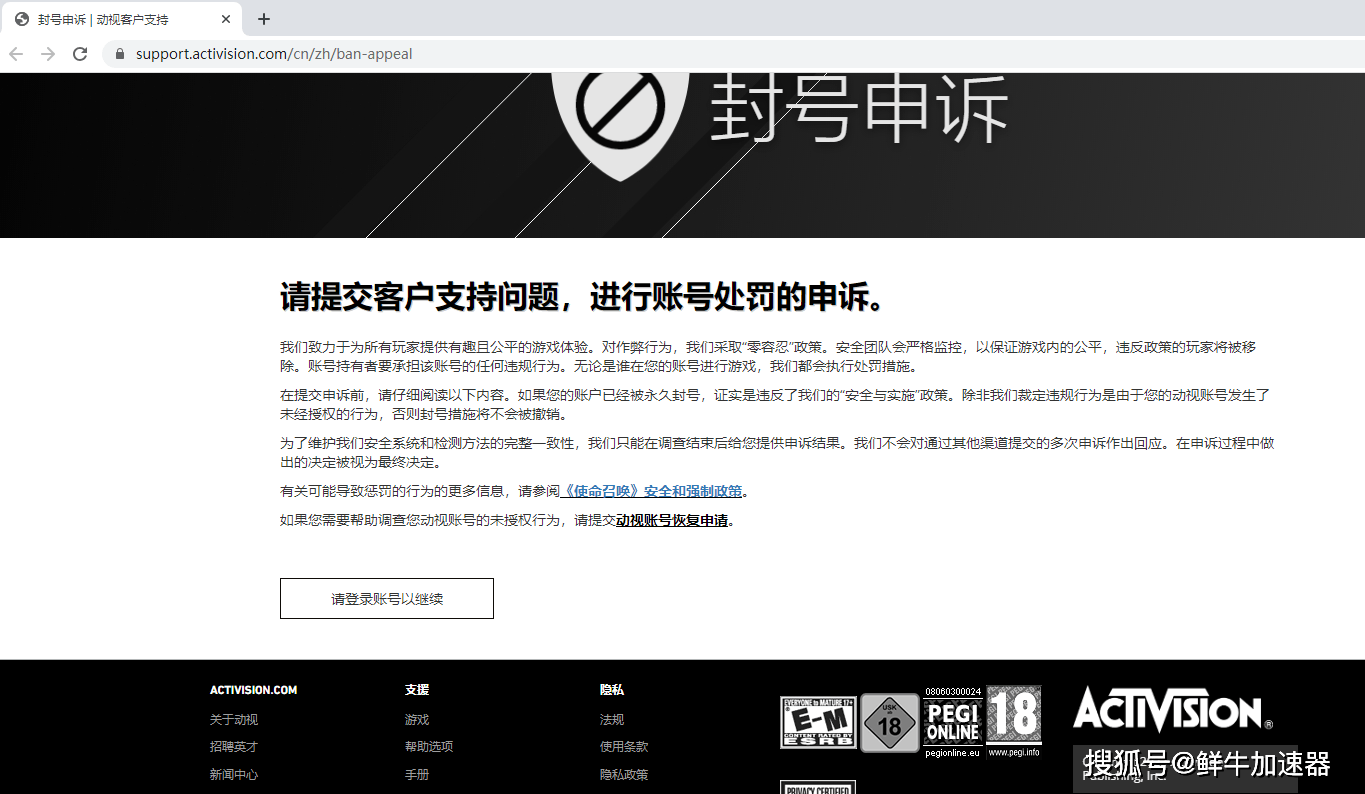Close the 封号申诉 browser tab
Viewport: 1365px width, 794px height.
coord(226,19)
